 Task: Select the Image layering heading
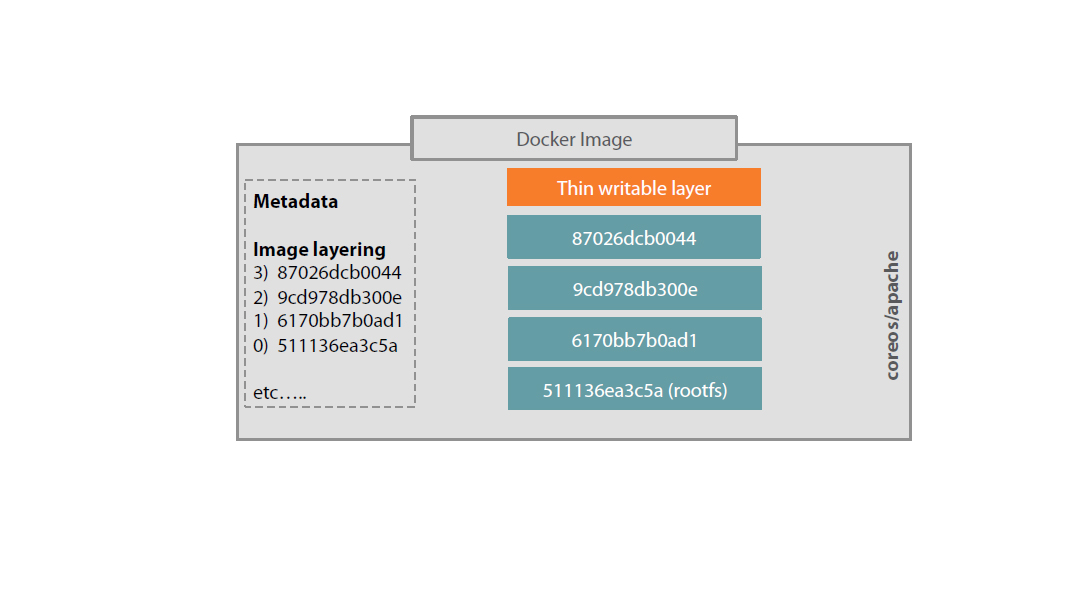pos(319,249)
